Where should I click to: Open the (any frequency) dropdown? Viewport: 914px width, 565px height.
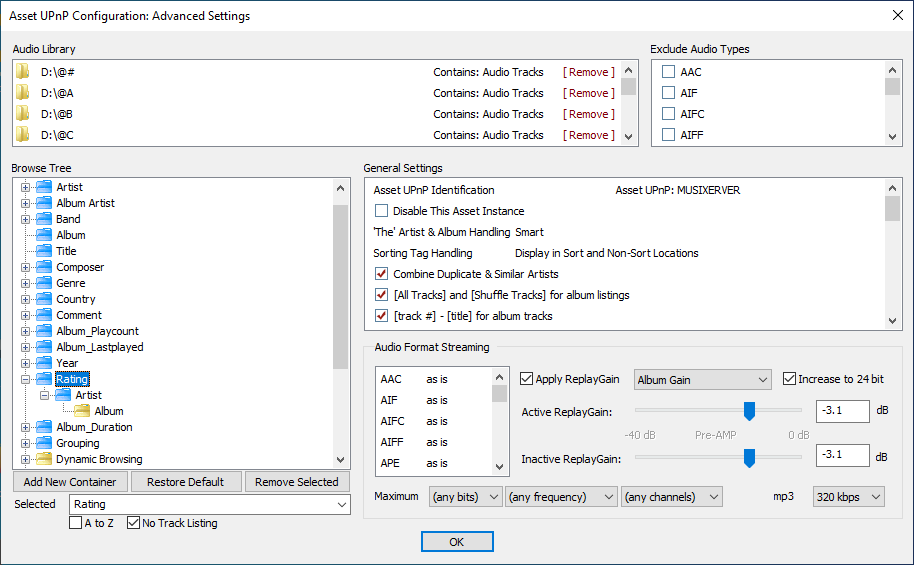coord(561,497)
